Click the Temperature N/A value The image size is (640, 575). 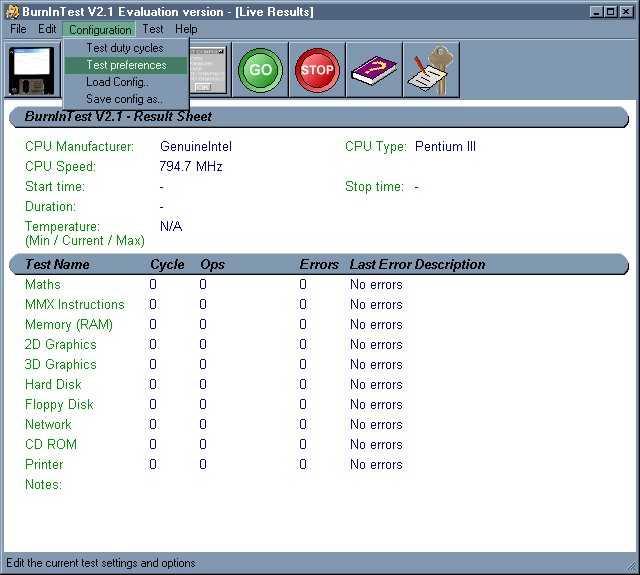[171, 226]
